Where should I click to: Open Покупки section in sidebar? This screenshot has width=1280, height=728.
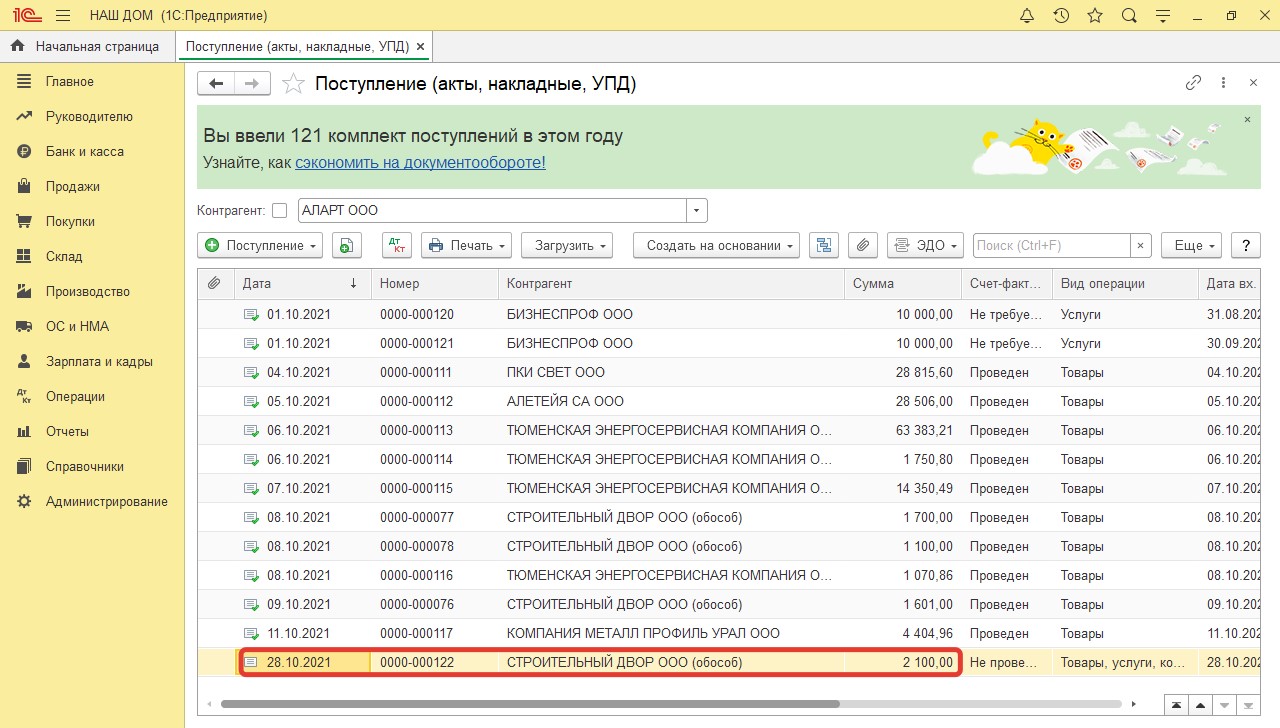[x=70, y=222]
